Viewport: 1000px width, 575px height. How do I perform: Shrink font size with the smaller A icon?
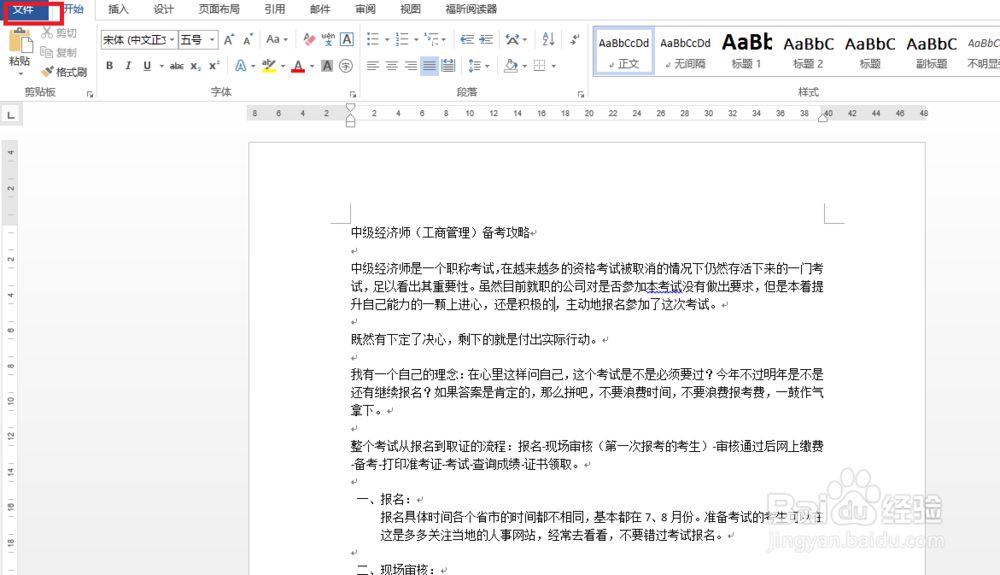[x=248, y=40]
